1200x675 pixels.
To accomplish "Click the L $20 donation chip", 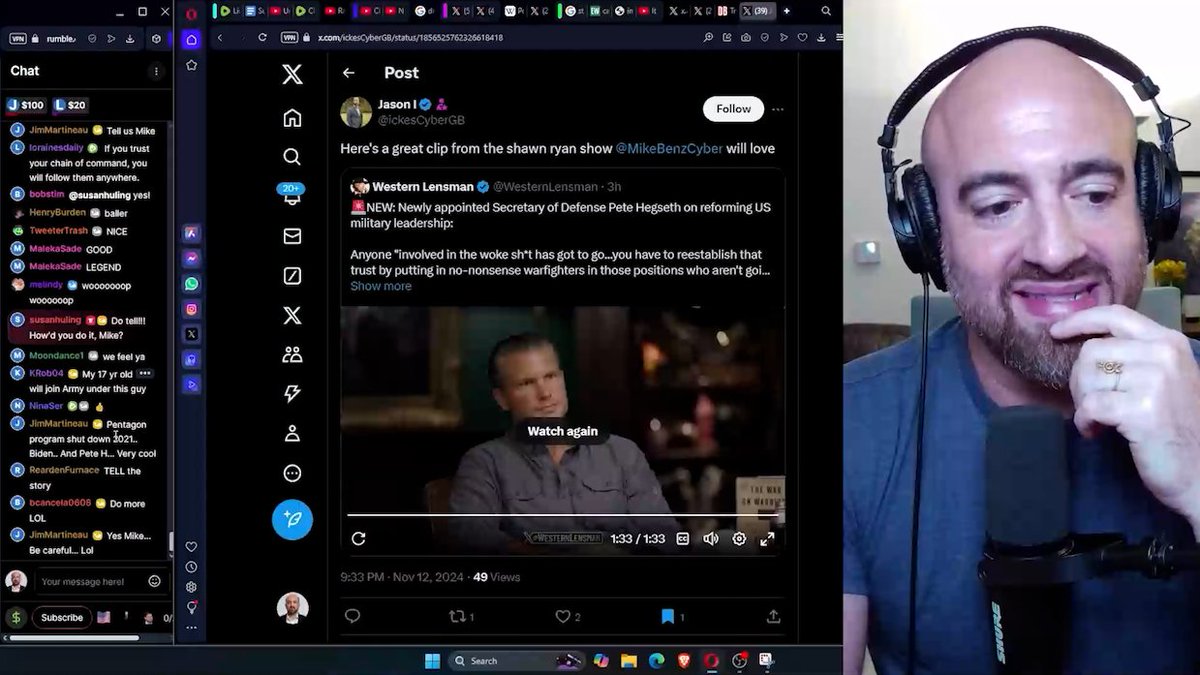I will coord(70,105).
